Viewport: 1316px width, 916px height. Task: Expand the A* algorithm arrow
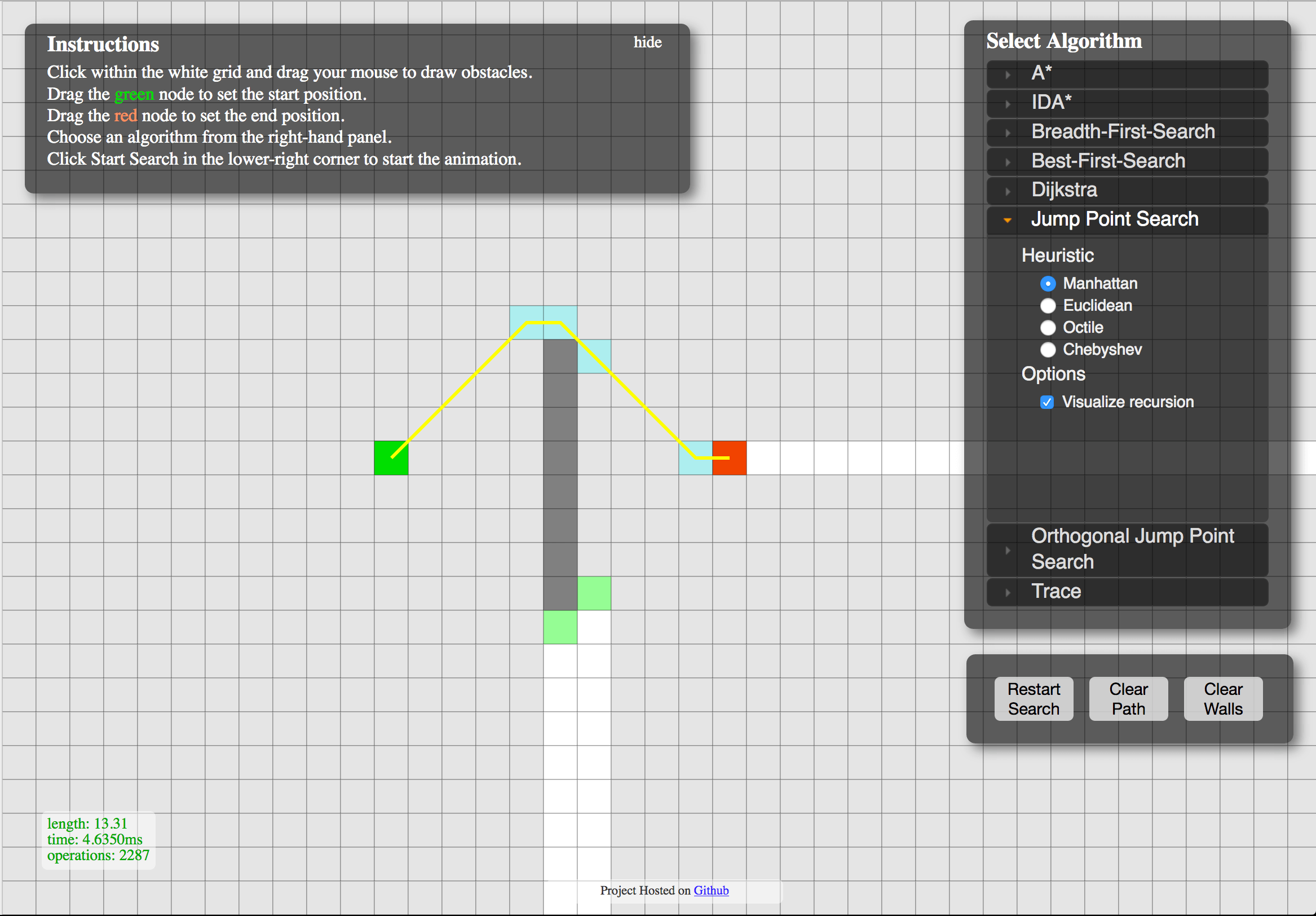tap(1007, 74)
